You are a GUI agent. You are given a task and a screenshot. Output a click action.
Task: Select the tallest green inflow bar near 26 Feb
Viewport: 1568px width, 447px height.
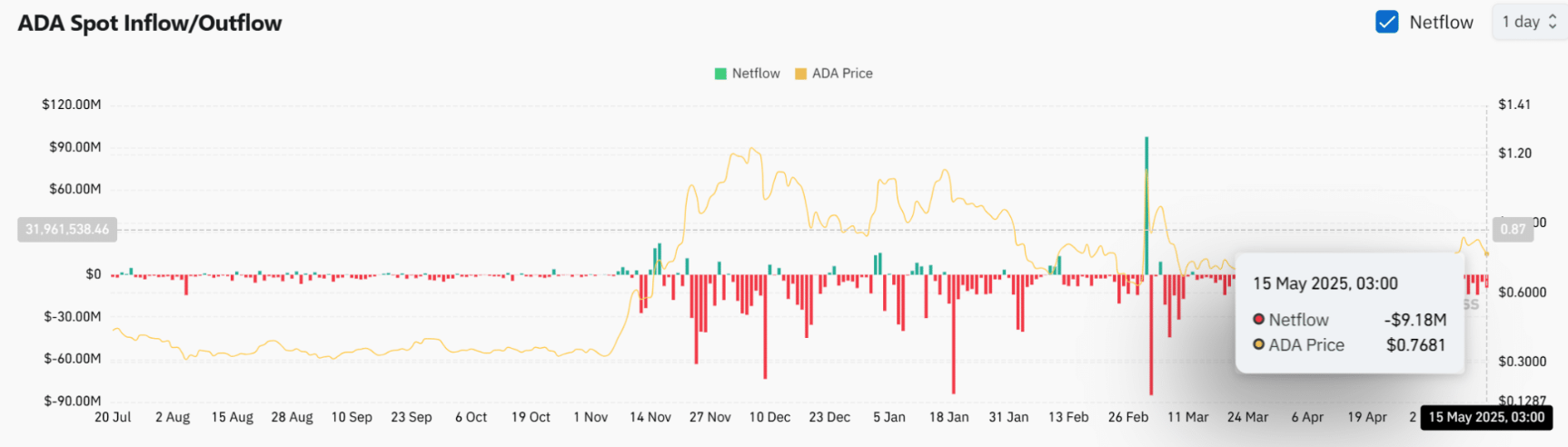(1146, 200)
